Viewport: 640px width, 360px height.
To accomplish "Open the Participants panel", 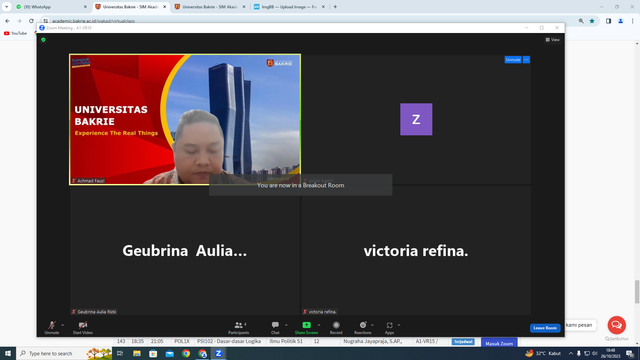I will pos(239,327).
